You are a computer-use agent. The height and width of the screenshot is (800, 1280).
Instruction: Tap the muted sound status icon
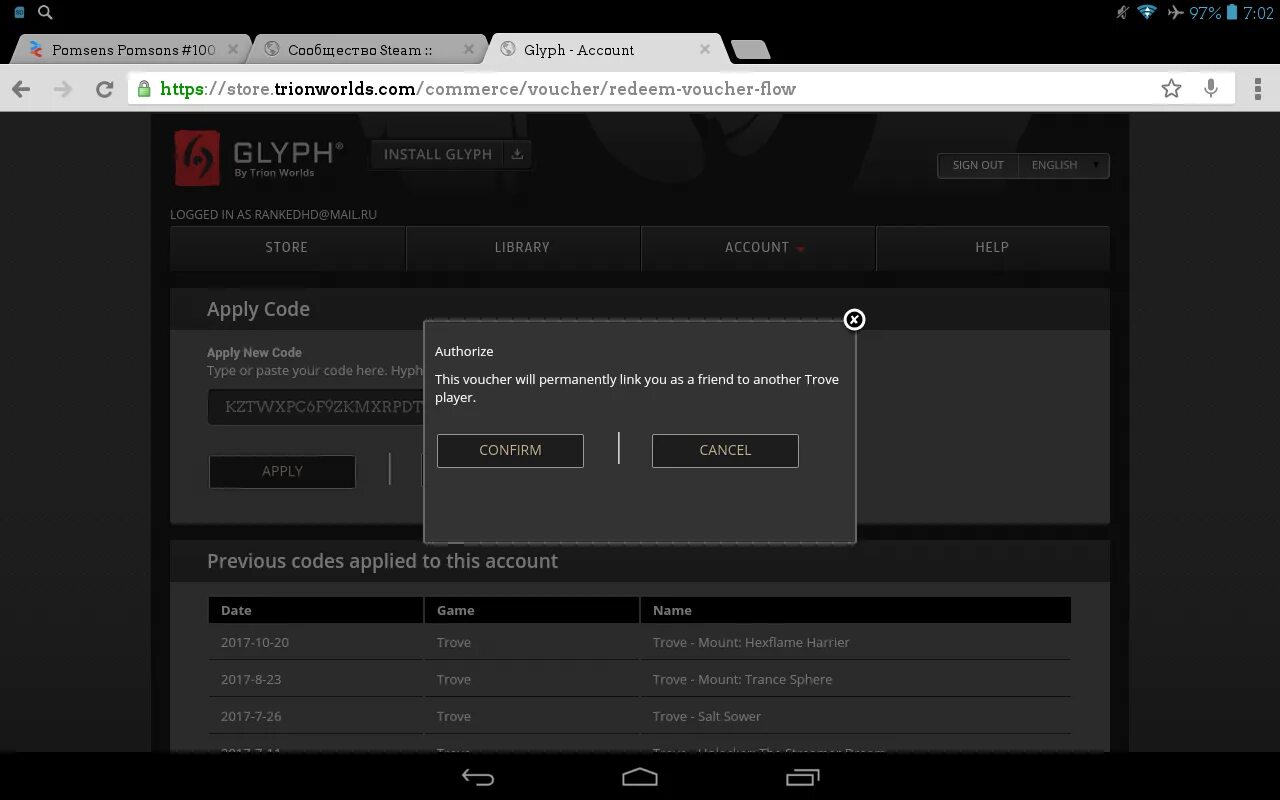pyautogui.click(x=1122, y=13)
